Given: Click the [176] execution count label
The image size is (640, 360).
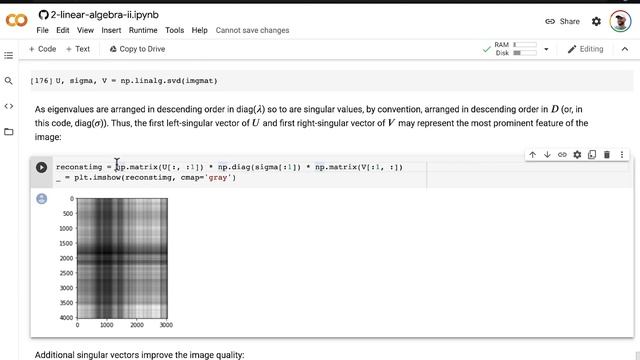Looking at the screenshot, I should [x=41, y=81].
